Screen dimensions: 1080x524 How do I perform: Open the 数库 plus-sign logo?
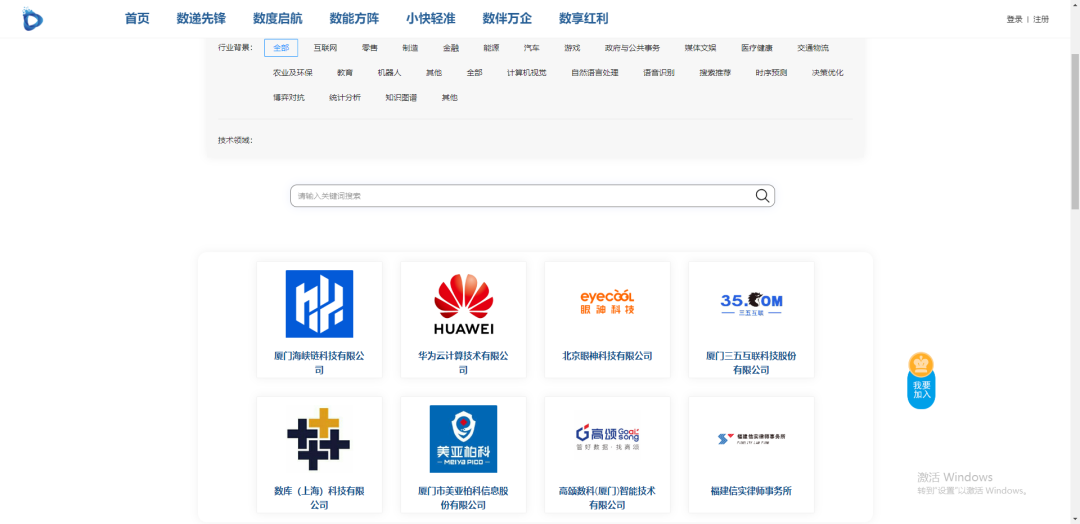(x=318, y=439)
